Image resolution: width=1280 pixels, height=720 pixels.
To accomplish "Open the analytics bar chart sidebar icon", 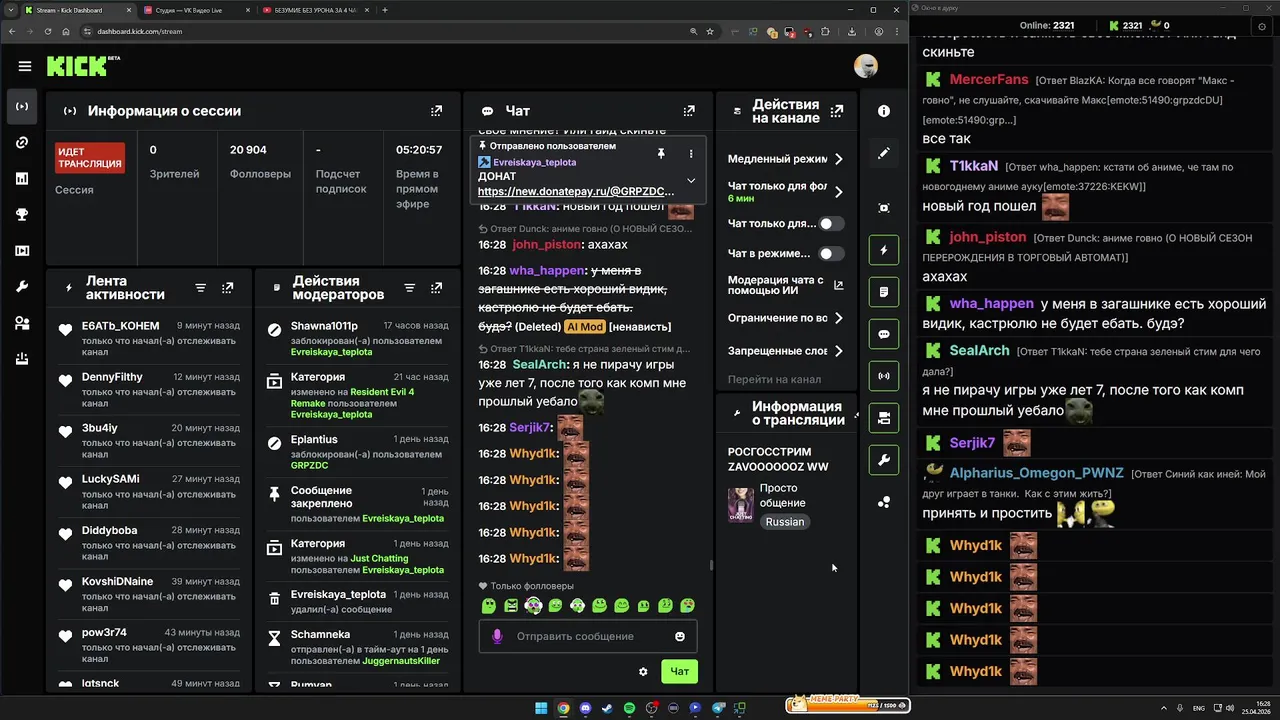I will pyautogui.click(x=22, y=179).
